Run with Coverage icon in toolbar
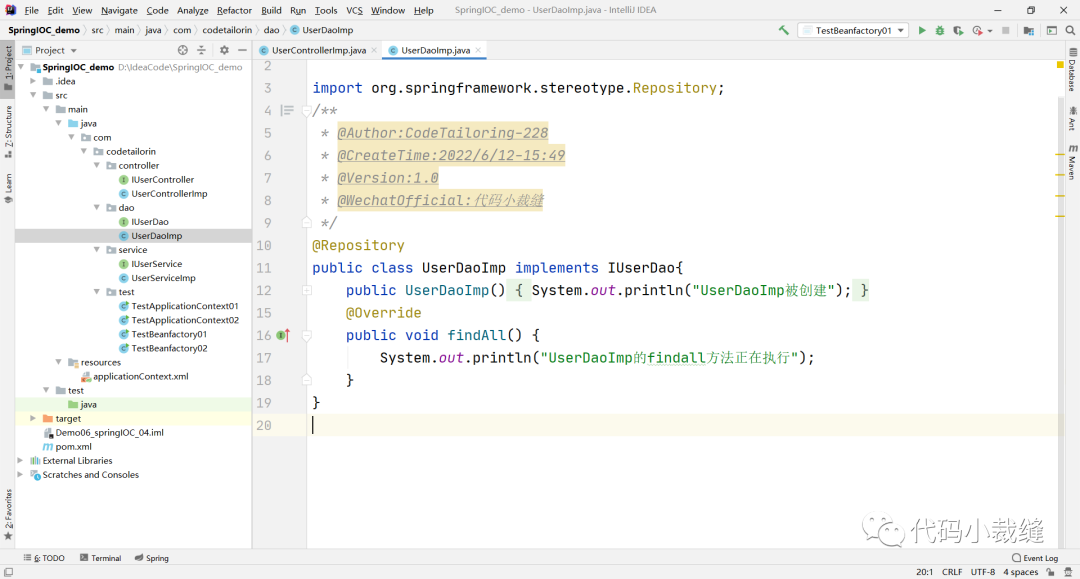 click(x=958, y=31)
